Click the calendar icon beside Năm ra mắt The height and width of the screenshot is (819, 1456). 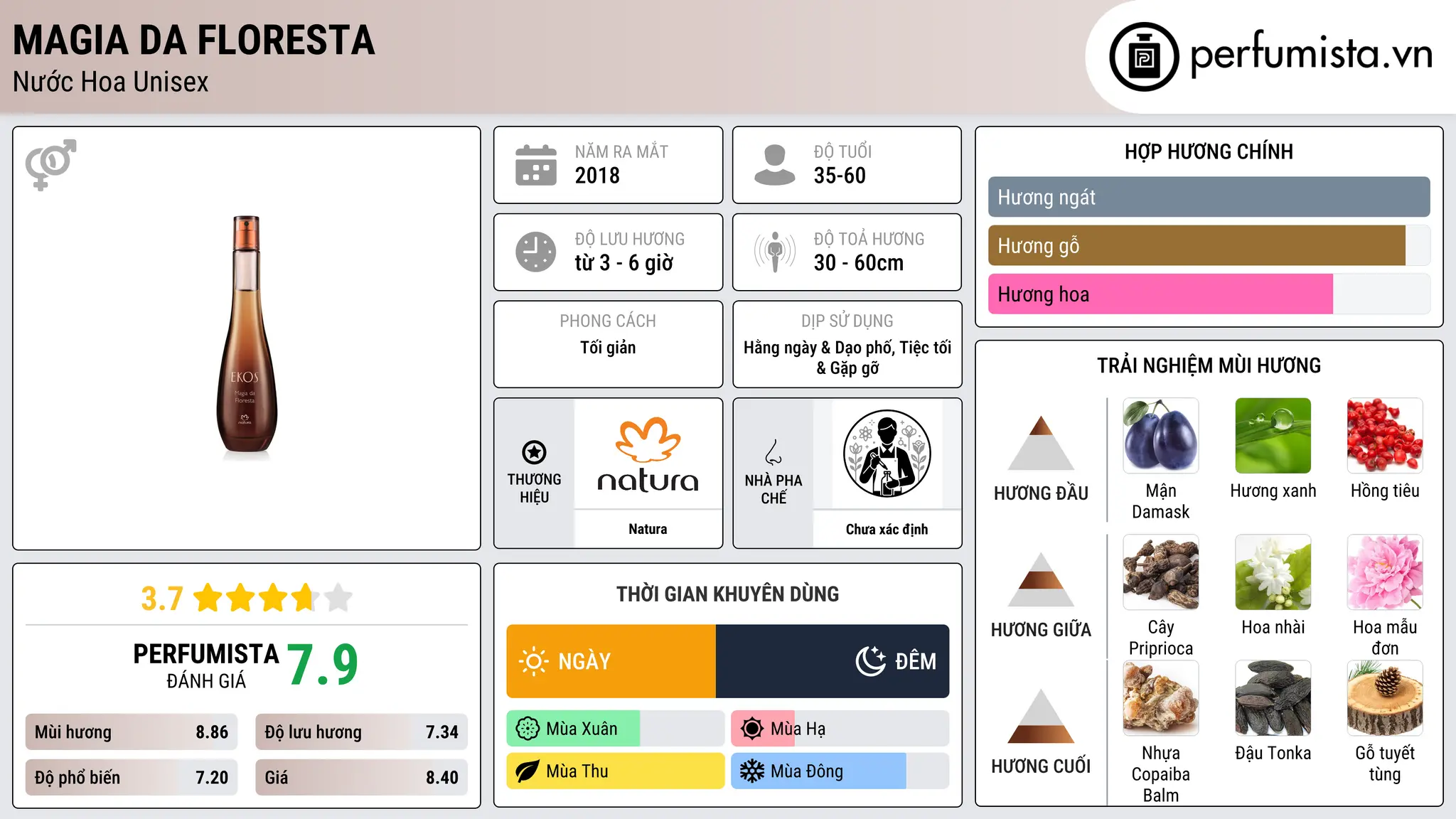click(536, 165)
